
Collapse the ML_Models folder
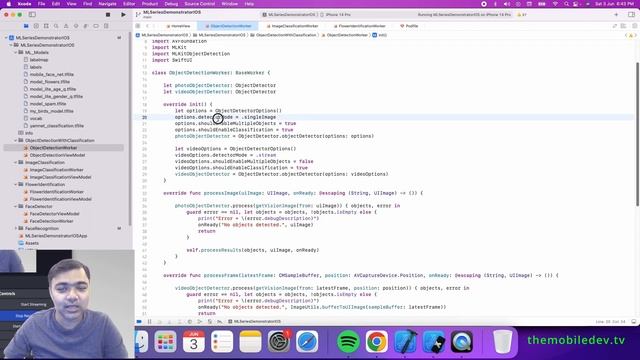[16, 52]
